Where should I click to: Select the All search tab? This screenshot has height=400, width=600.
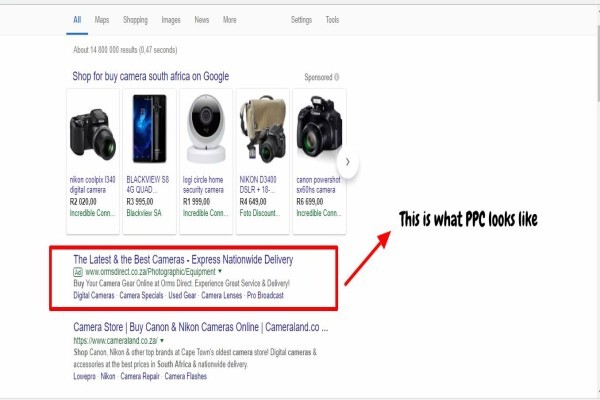pyautogui.click(x=77, y=20)
